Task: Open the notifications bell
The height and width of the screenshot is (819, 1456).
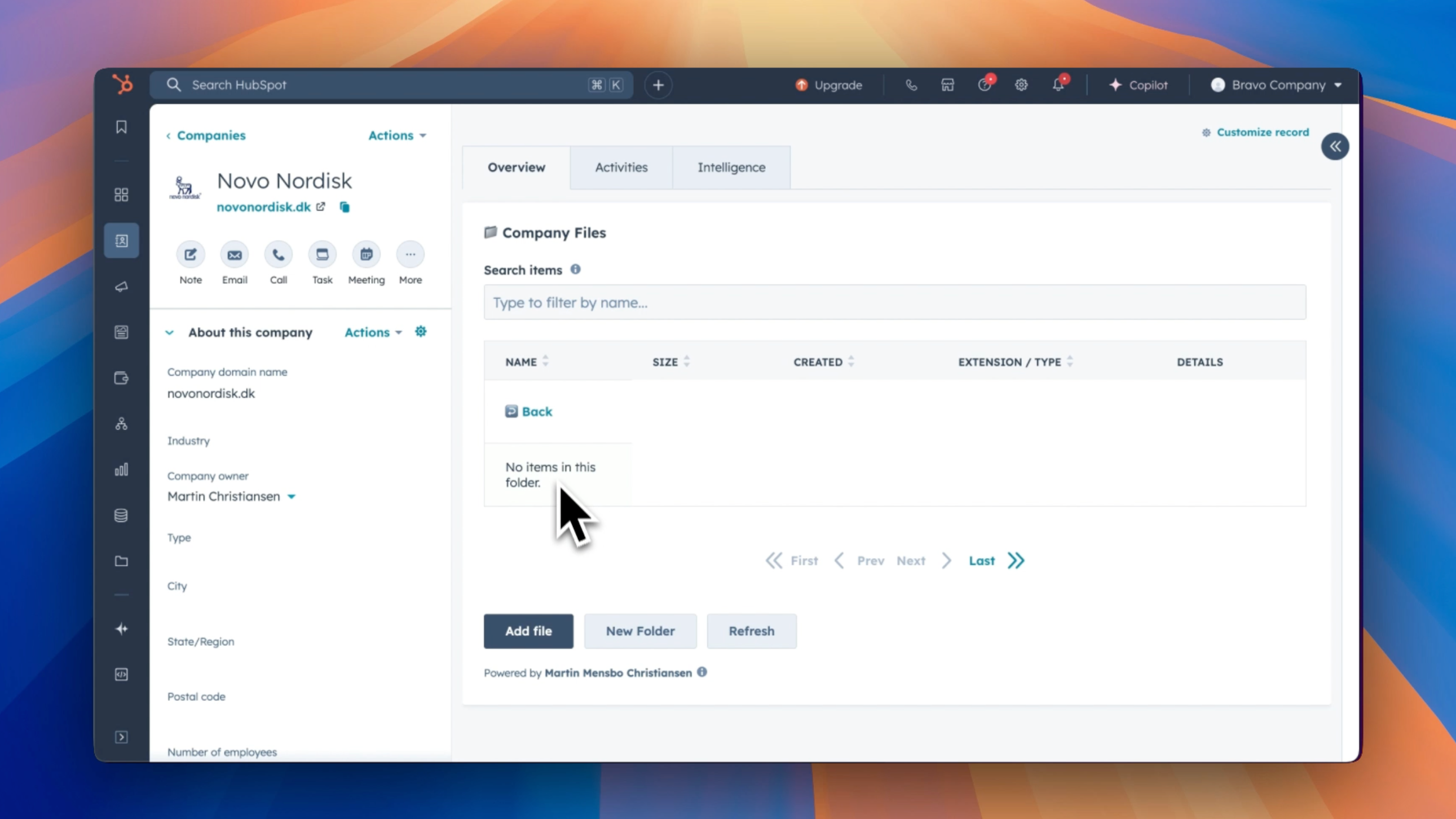Action: (x=1058, y=85)
